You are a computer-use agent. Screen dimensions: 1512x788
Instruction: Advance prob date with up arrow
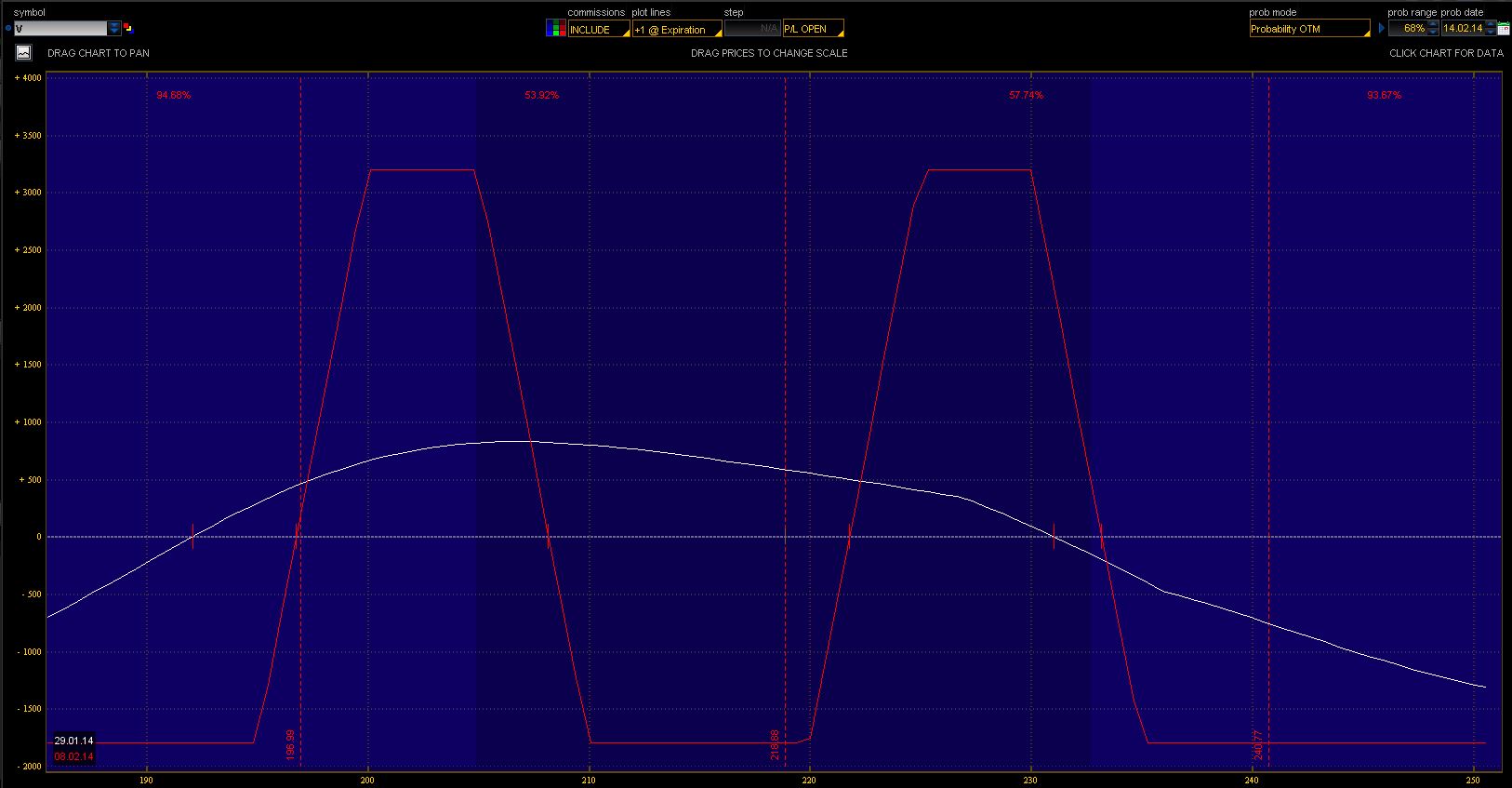(1491, 24)
